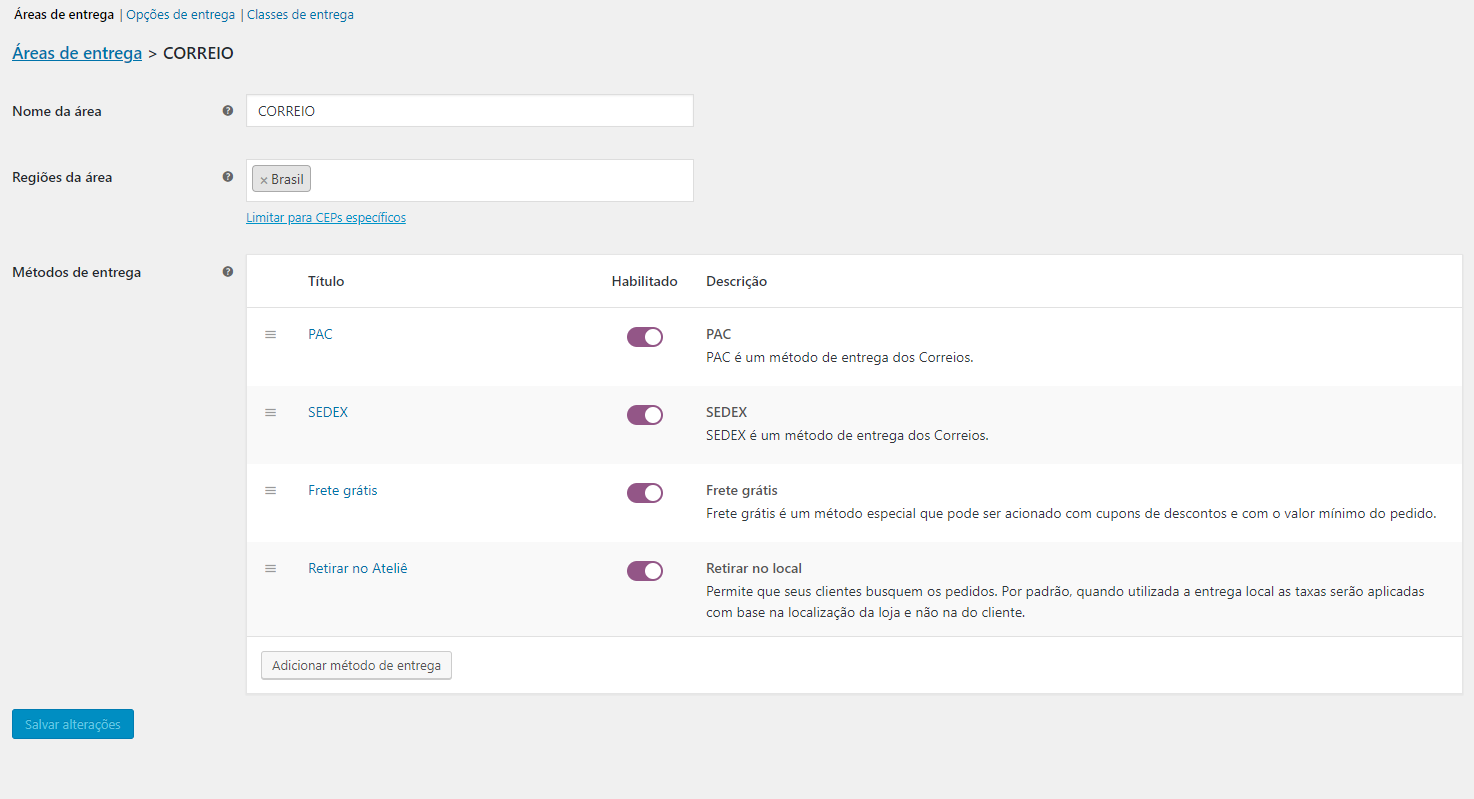Grab the drag handle of the SEDEX row
The image size is (1474, 799).
(270, 412)
